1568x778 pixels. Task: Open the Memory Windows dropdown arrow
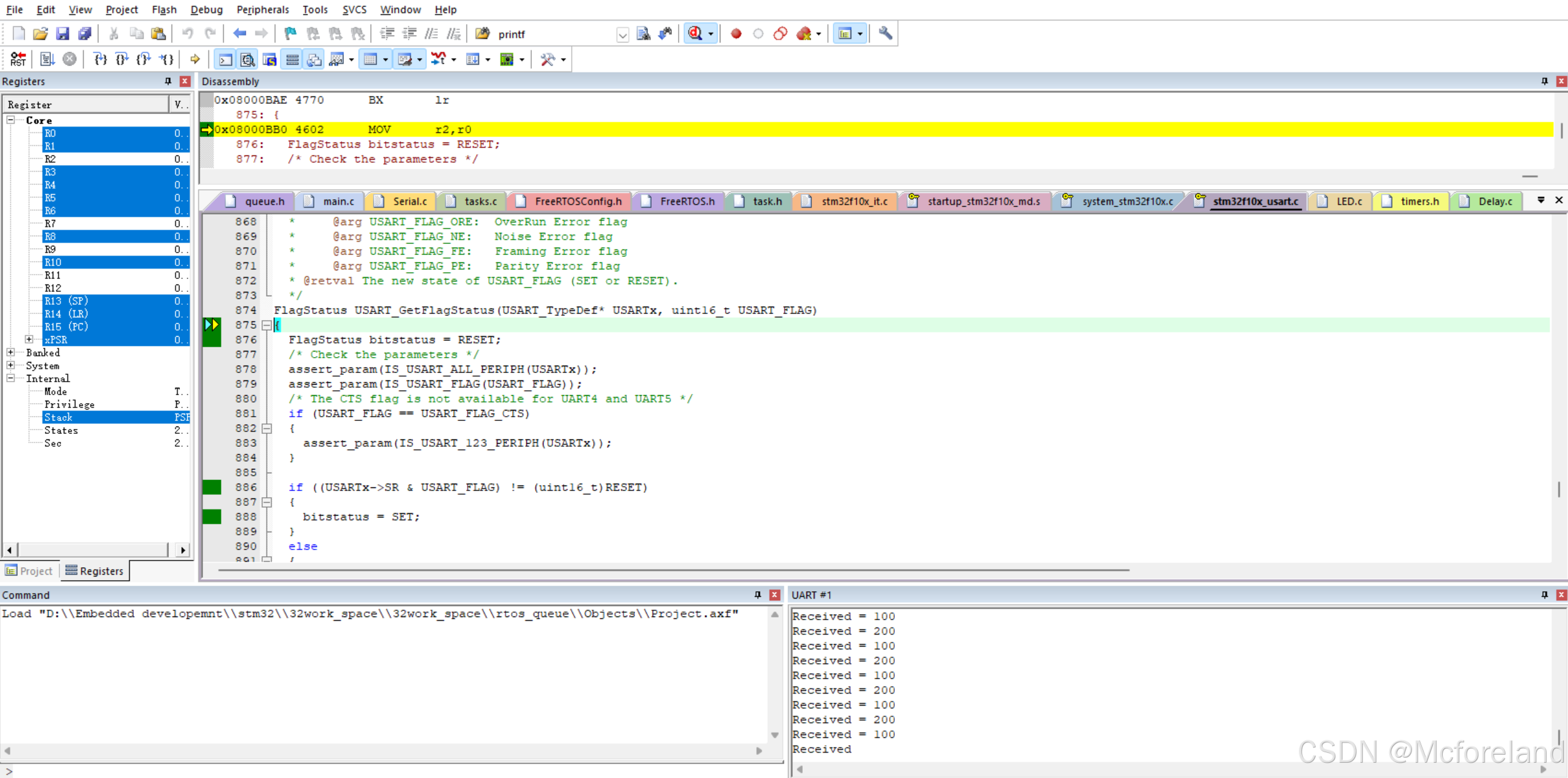click(x=386, y=59)
